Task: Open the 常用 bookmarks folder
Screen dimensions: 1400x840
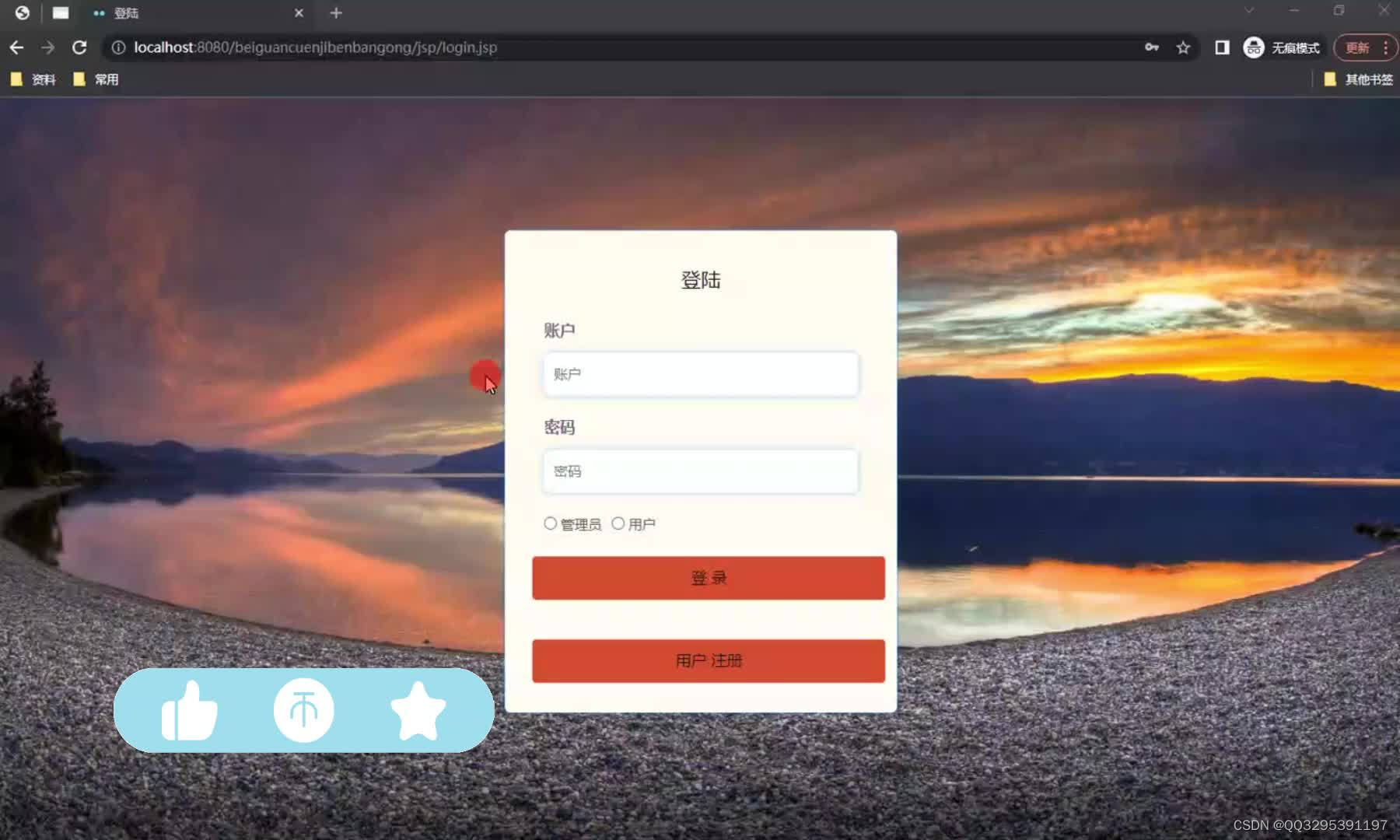Action: pyautogui.click(x=96, y=79)
